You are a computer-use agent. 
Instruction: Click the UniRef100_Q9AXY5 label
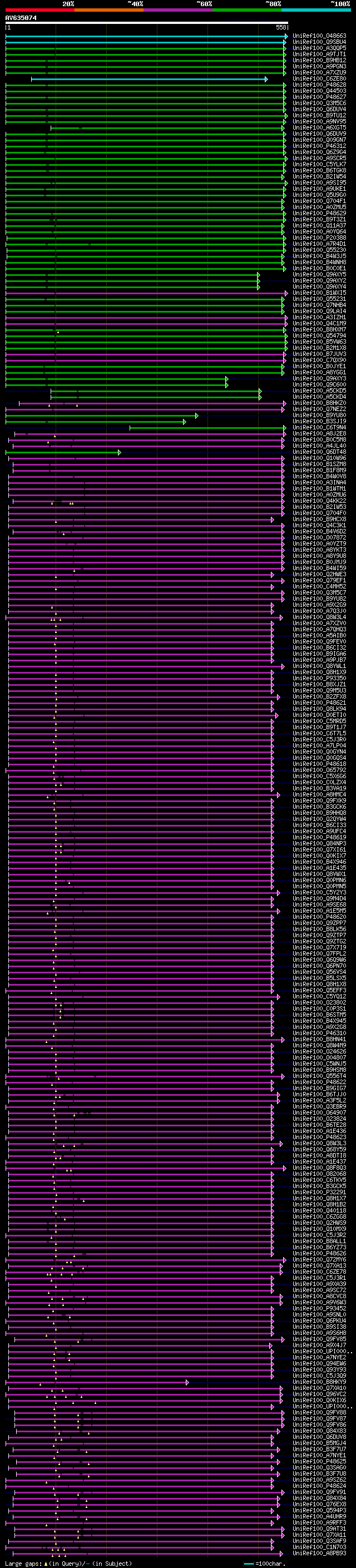pos(319,275)
